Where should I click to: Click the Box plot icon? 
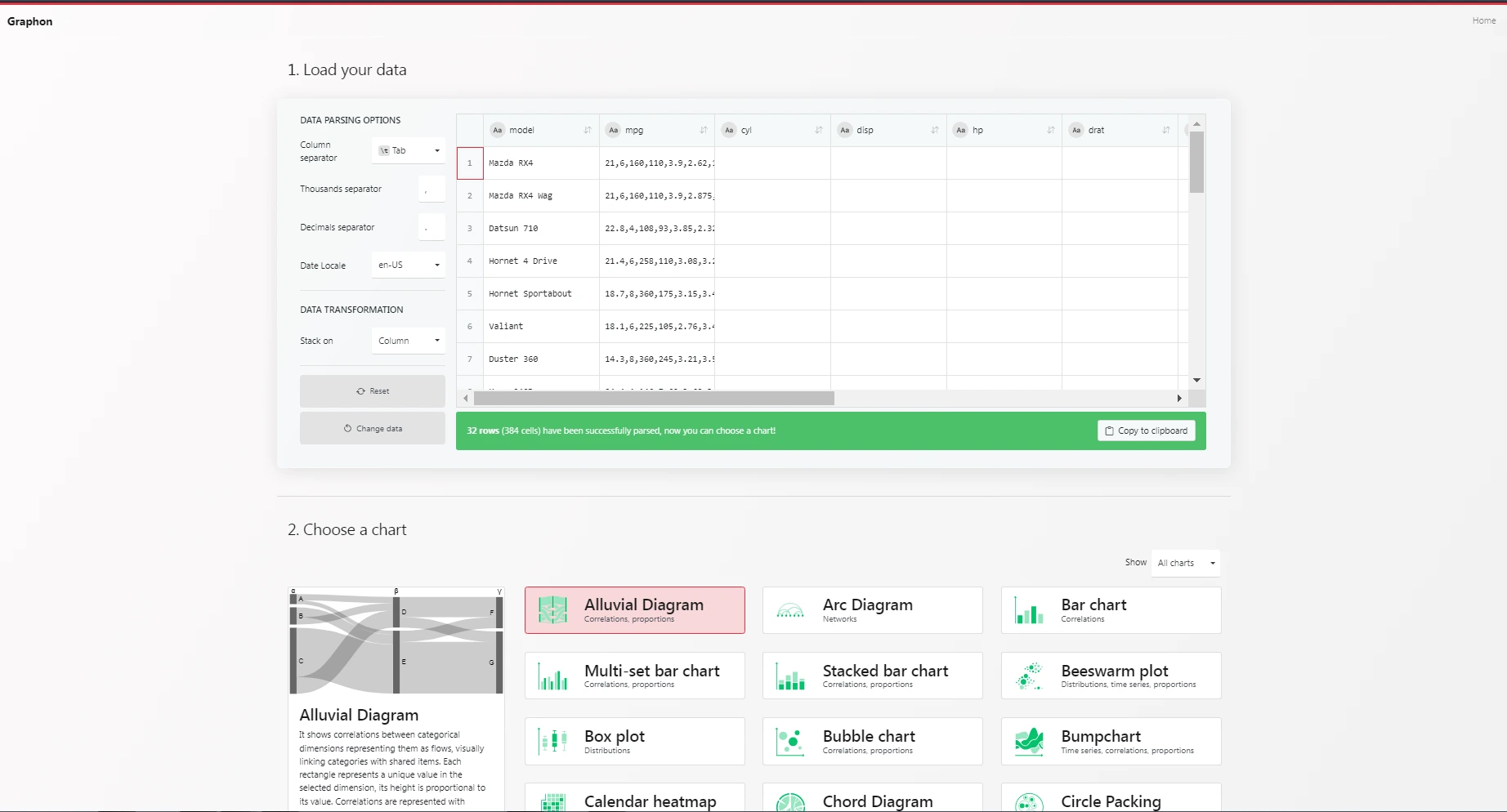(552, 741)
